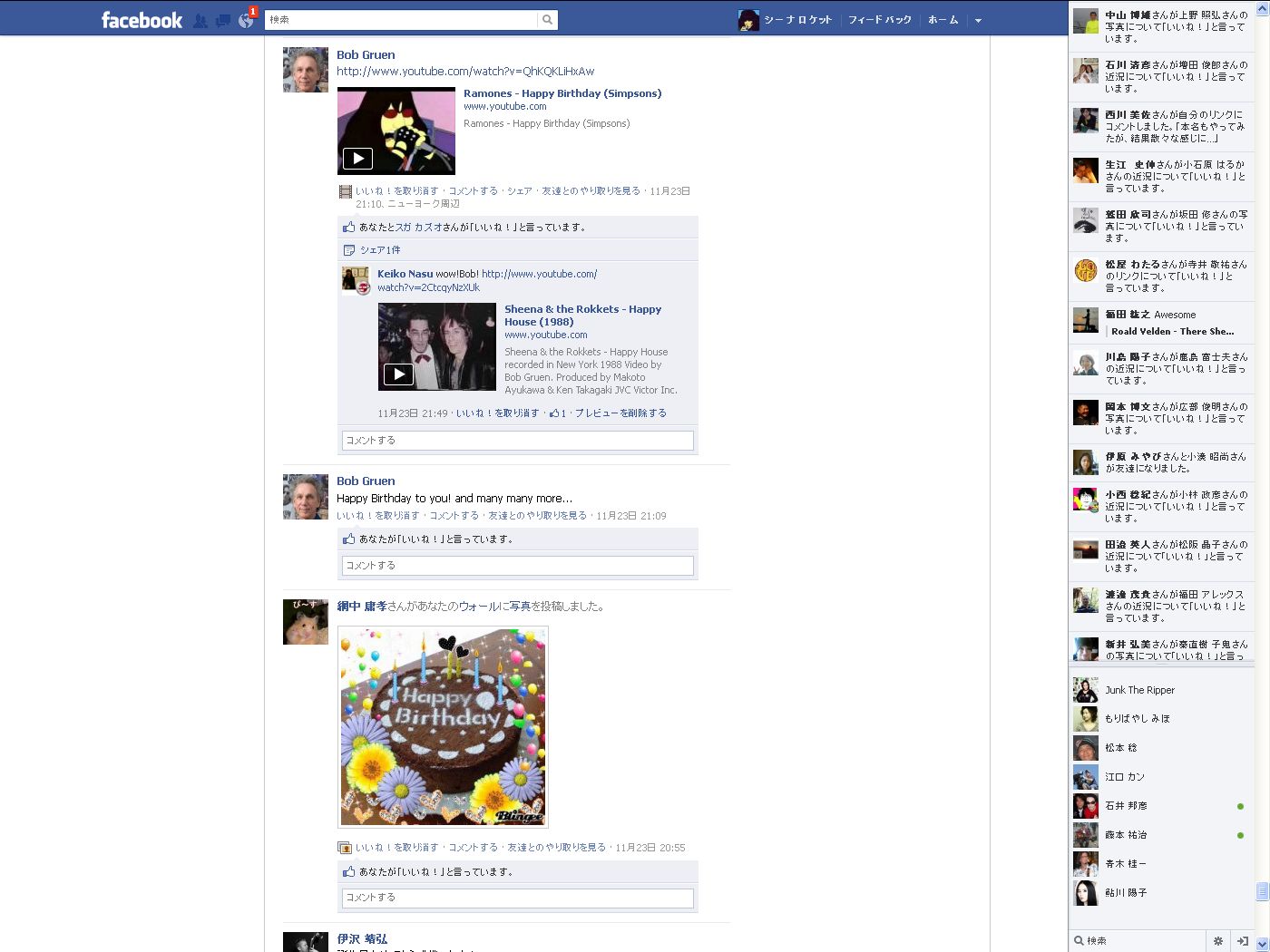
Task: Go to ホーム in the top navigation
Action: [x=943, y=20]
